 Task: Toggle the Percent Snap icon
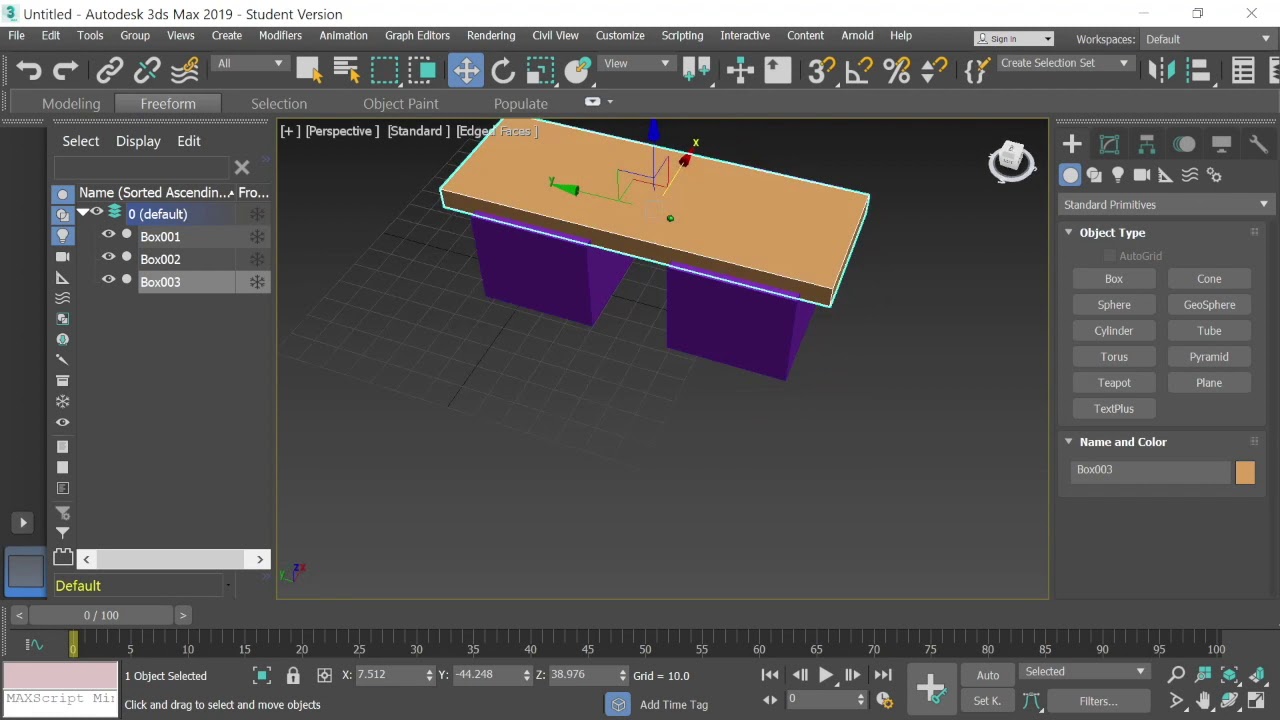(x=897, y=70)
